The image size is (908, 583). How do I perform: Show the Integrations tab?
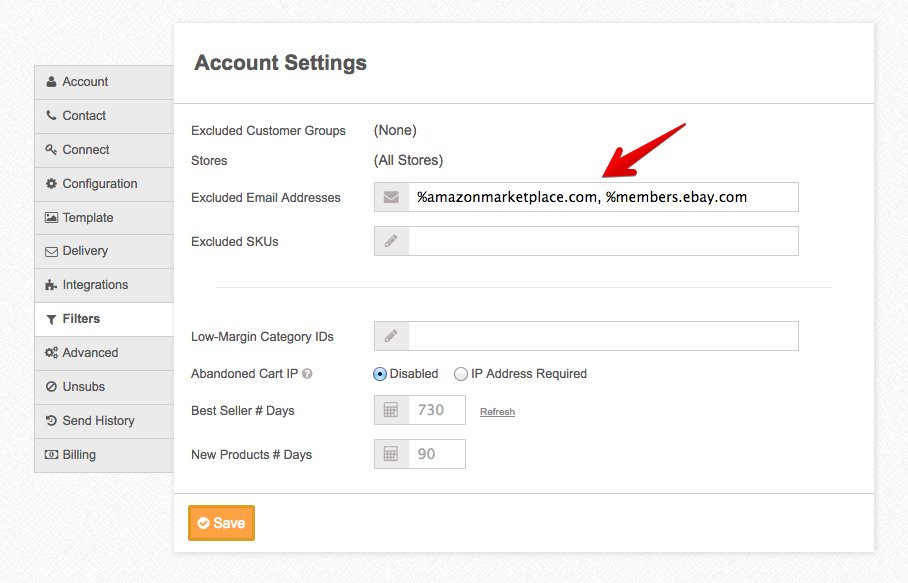[95, 285]
